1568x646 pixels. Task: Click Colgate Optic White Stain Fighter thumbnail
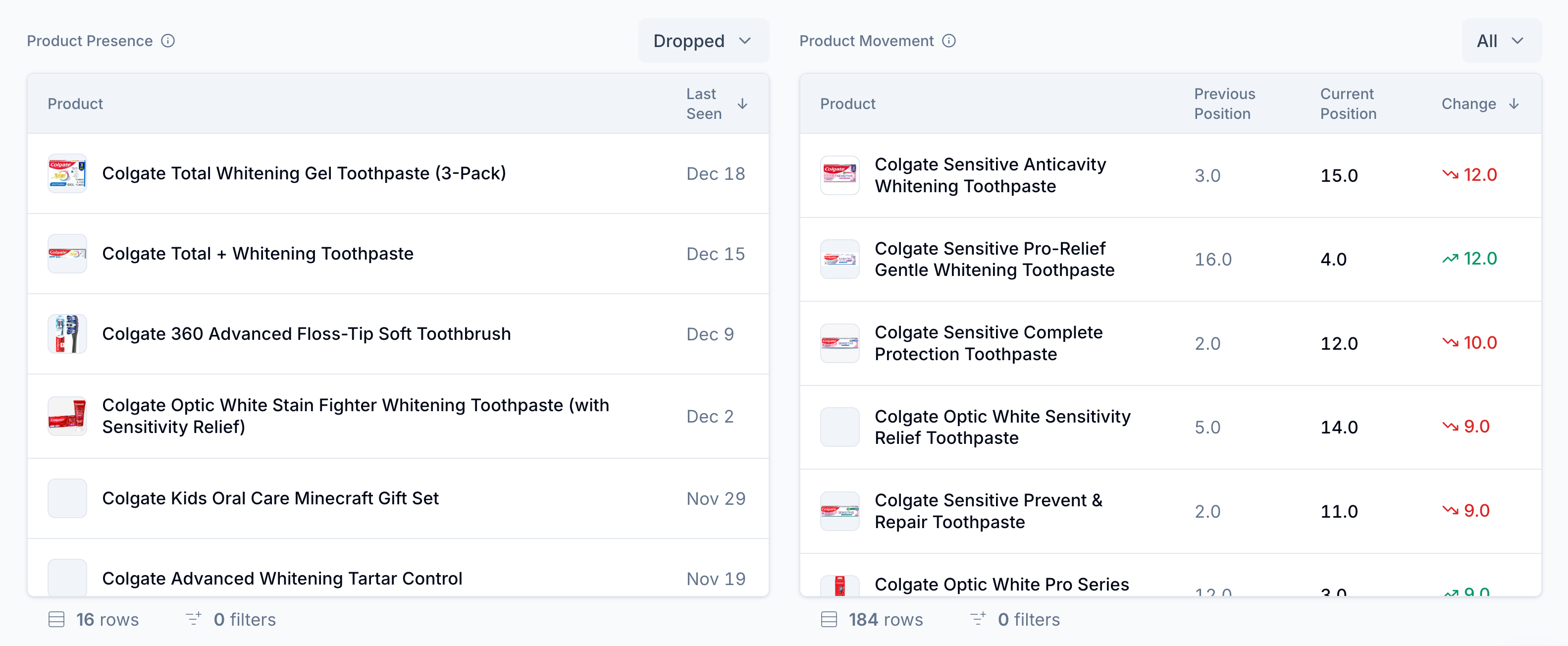point(67,417)
